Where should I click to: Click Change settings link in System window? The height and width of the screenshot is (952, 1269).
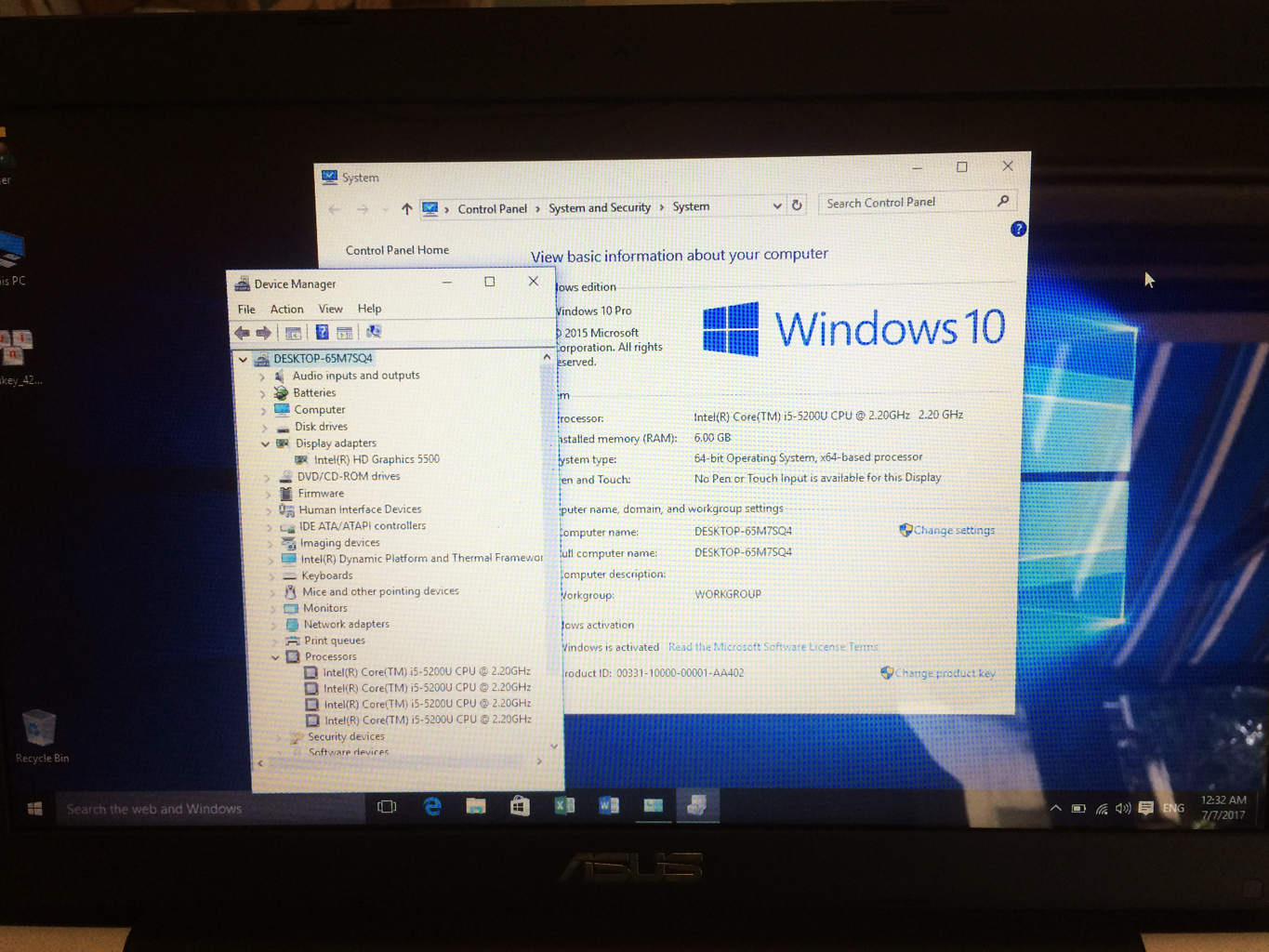954,530
